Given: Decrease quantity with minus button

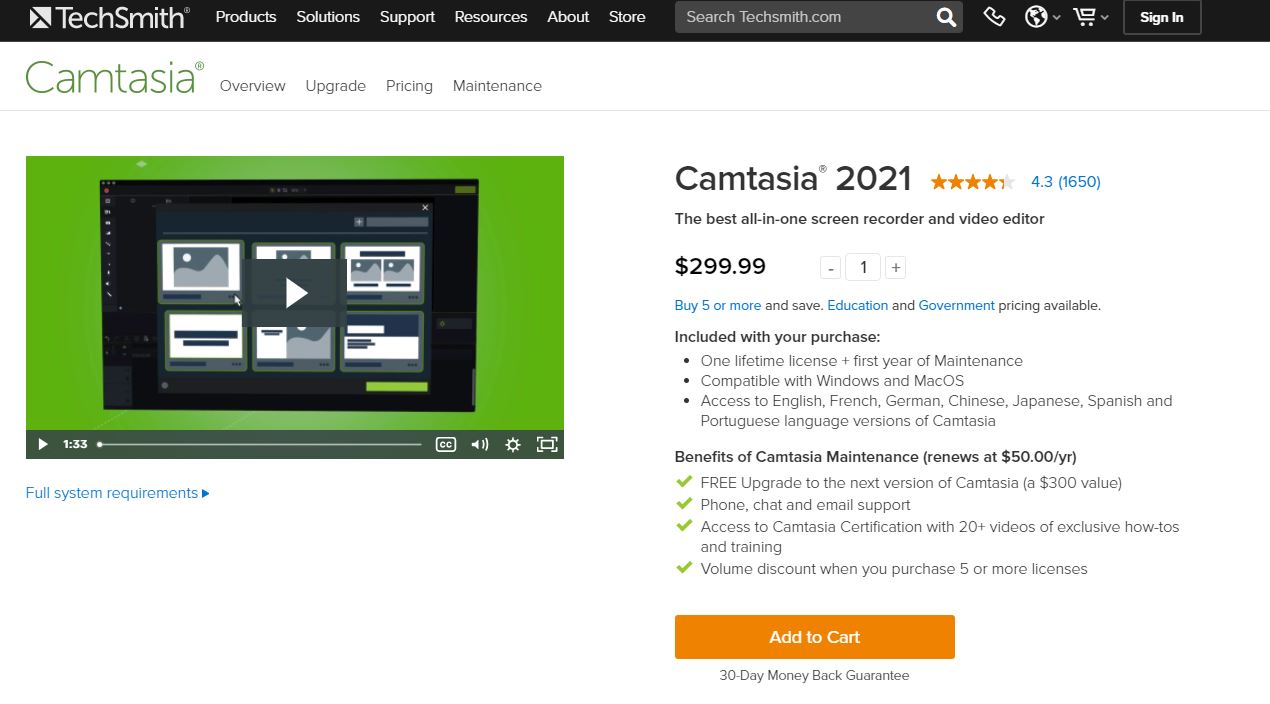Looking at the screenshot, I should pyautogui.click(x=830, y=267).
